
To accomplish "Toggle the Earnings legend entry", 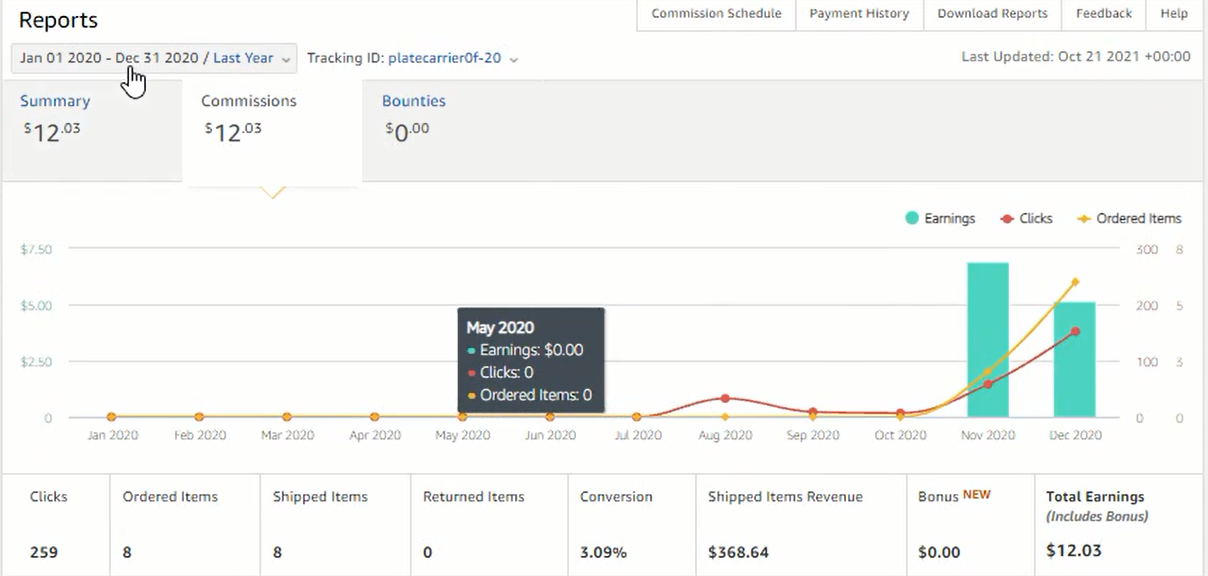I will coord(940,218).
